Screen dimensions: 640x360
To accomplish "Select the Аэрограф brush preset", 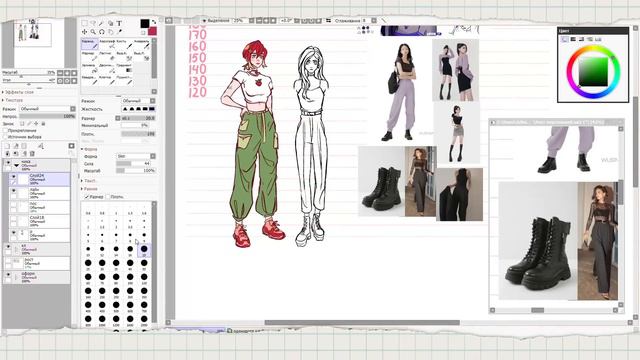I will tap(107, 44).
